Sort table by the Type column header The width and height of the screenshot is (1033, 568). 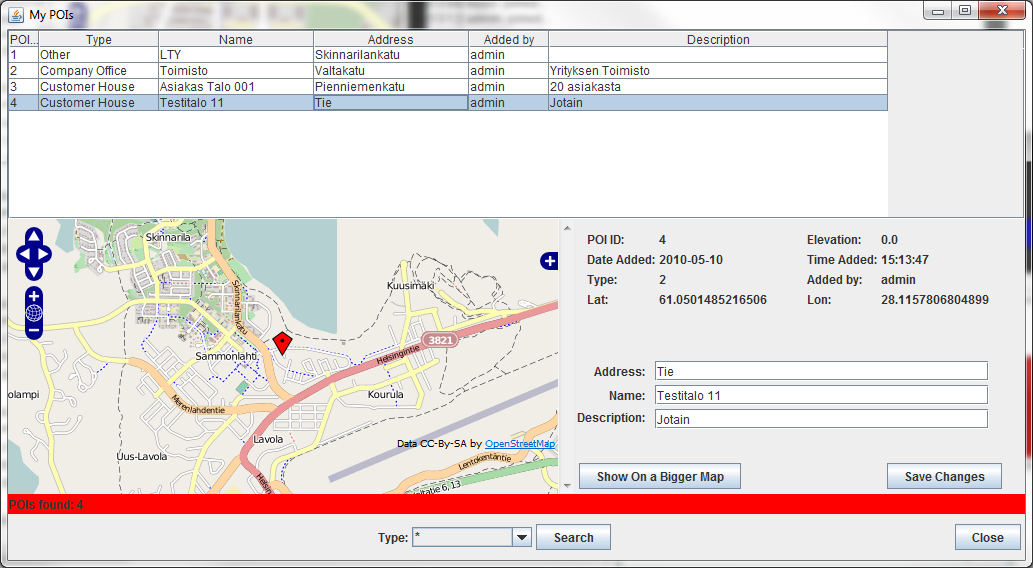click(98, 40)
